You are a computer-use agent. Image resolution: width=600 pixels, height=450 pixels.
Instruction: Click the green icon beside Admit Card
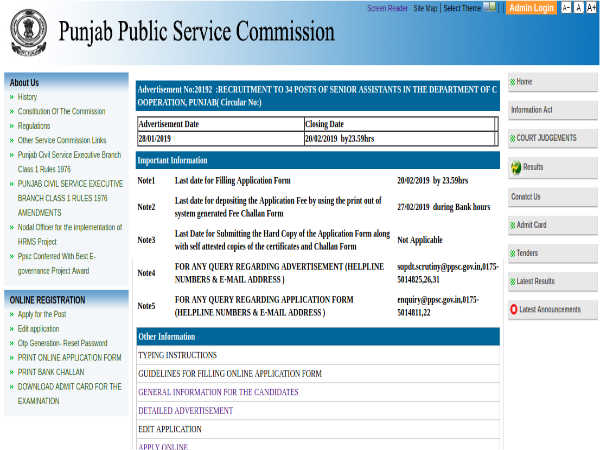point(513,225)
